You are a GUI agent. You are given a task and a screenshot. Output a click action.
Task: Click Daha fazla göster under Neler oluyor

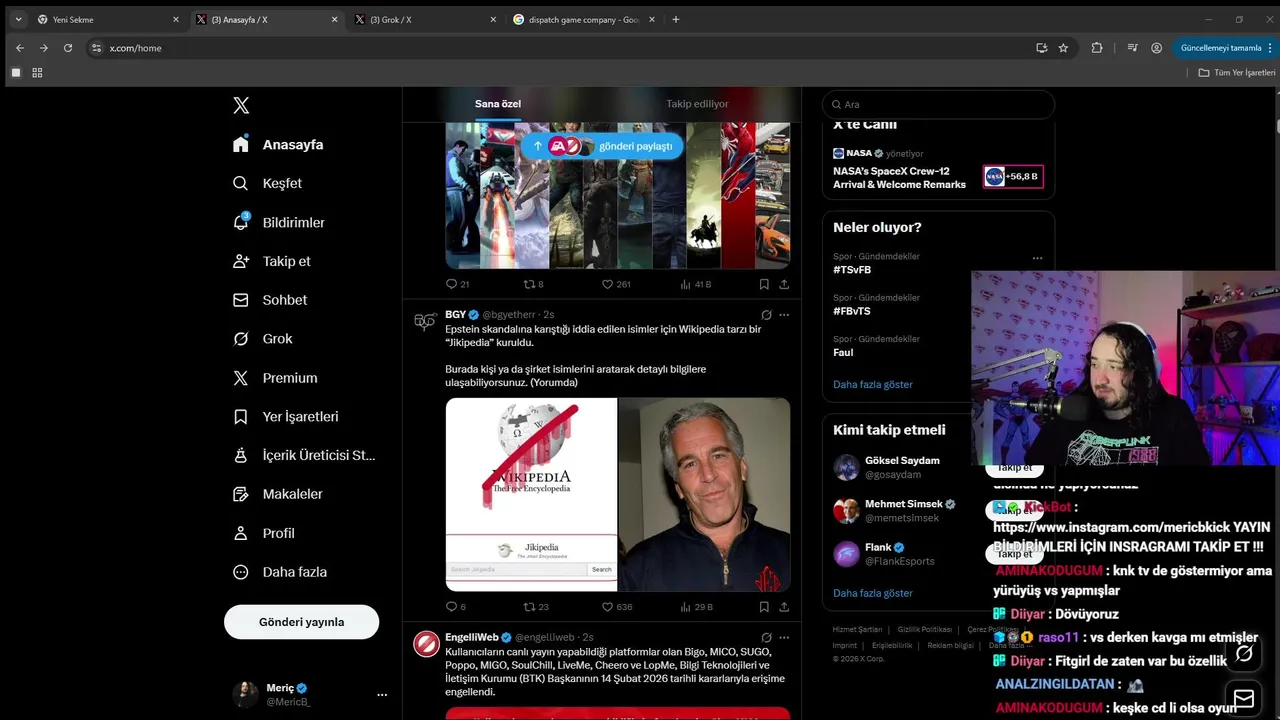(x=873, y=384)
